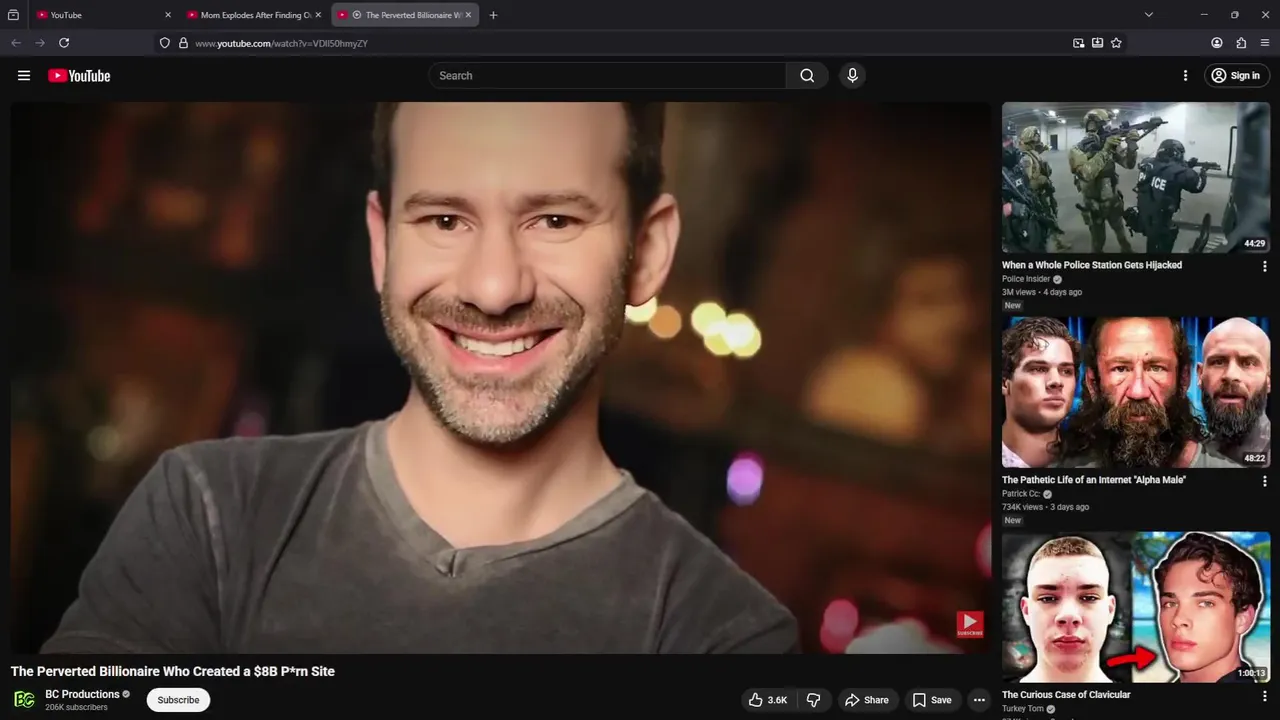Viewport: 1280px width, 720px height.
Task: Bookmark this page with the star icon
Action: (x=1116, y=43)
